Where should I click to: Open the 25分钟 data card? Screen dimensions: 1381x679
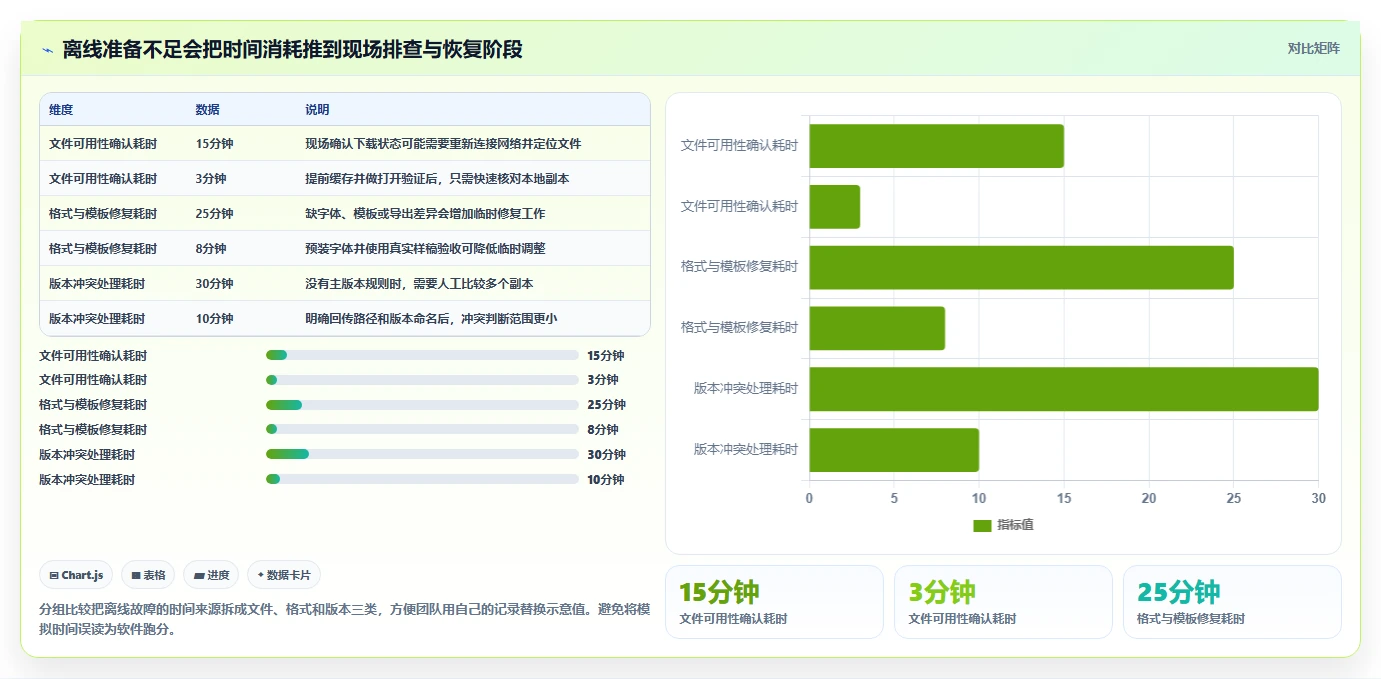(x=1232, y=601)
